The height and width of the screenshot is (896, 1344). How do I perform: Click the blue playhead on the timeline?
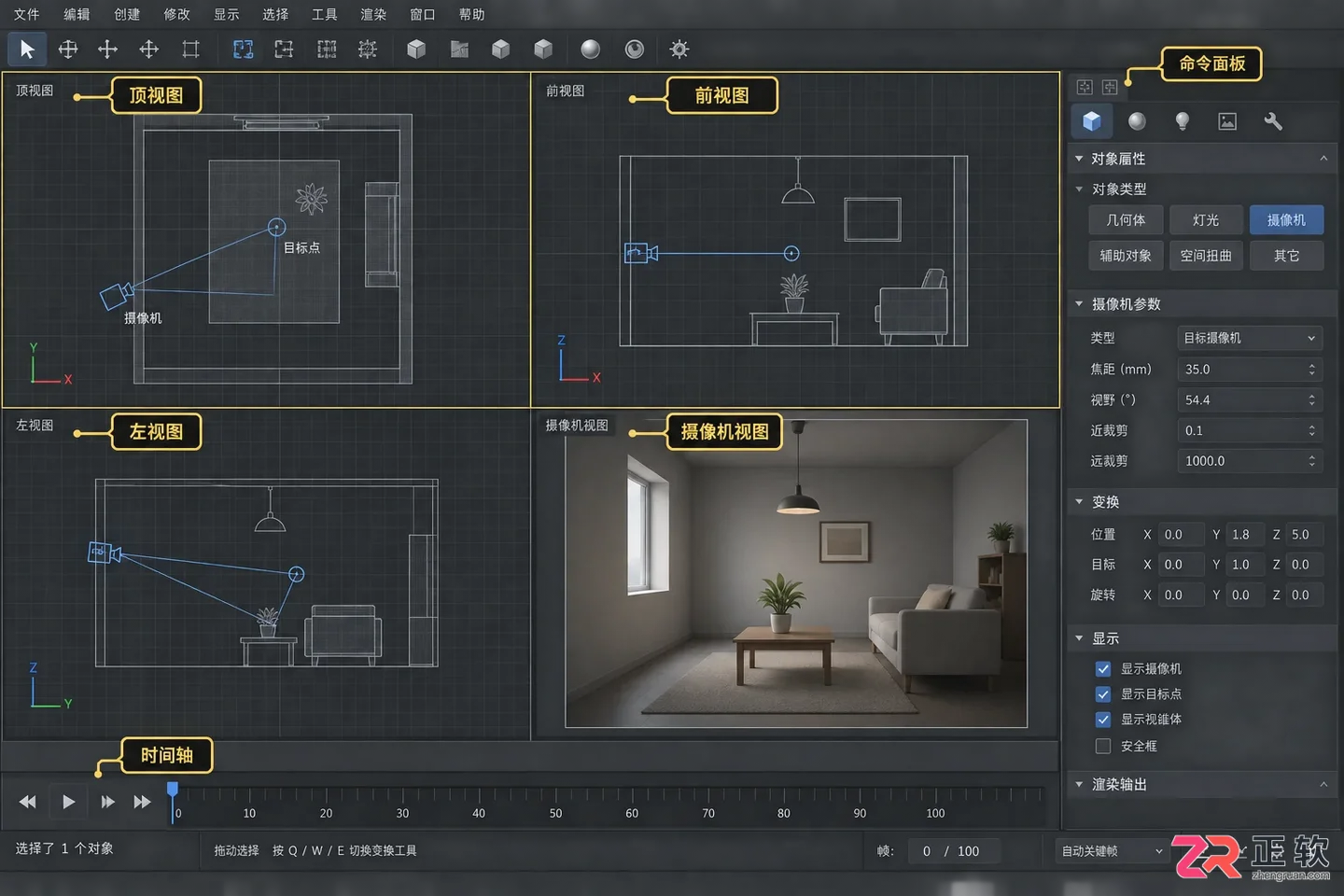(173, 791)
